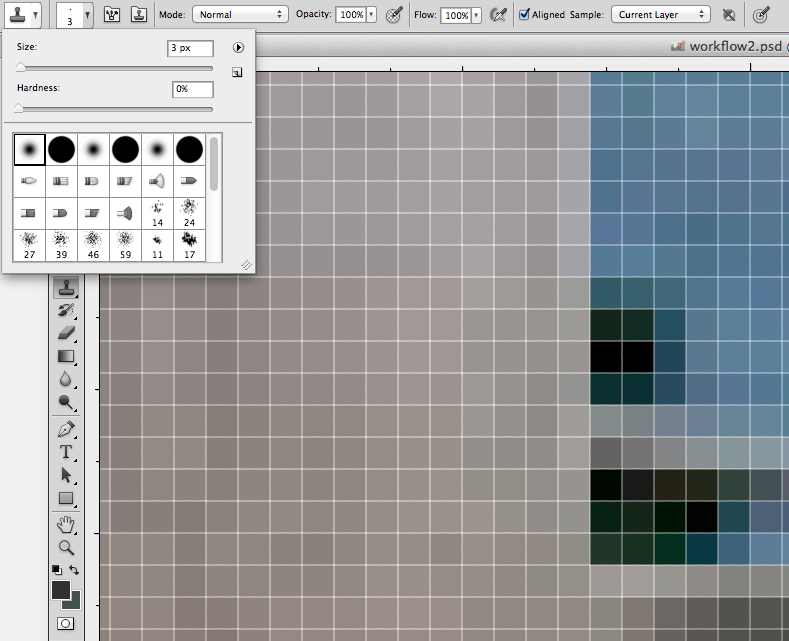Toggle tablet pressure for opacity icon
This screenshot has height=641, width=789.
coord(394,15)
